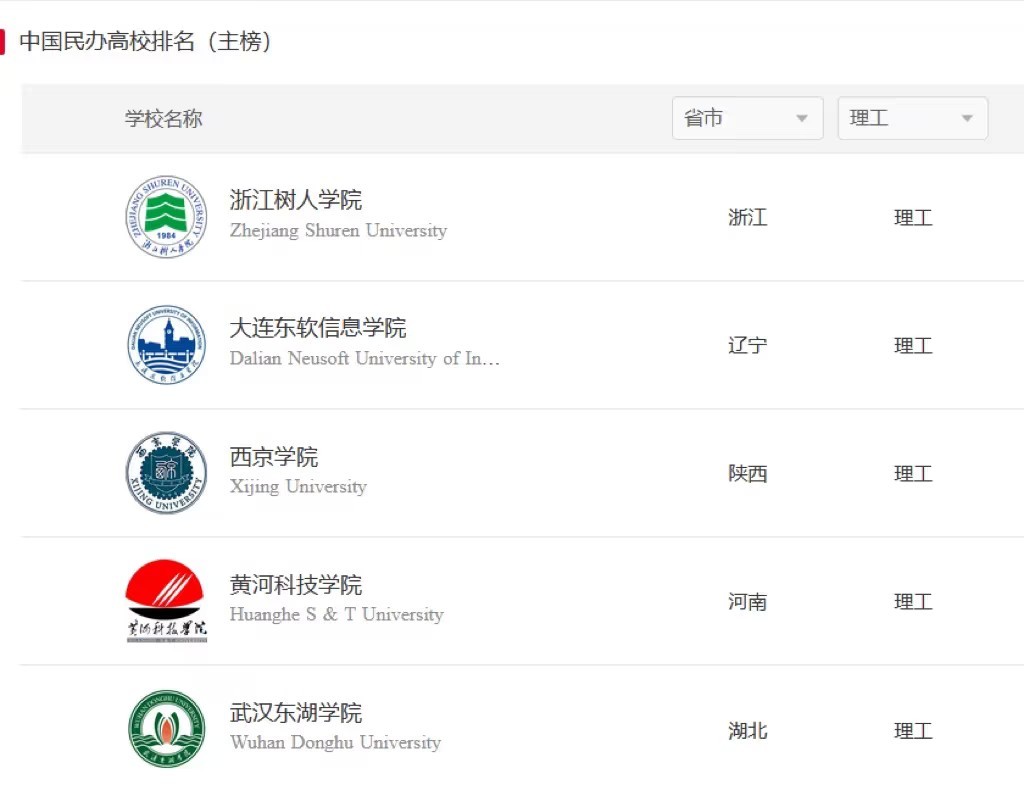Click the Wuhan Donghu University logo

point(166,729)
